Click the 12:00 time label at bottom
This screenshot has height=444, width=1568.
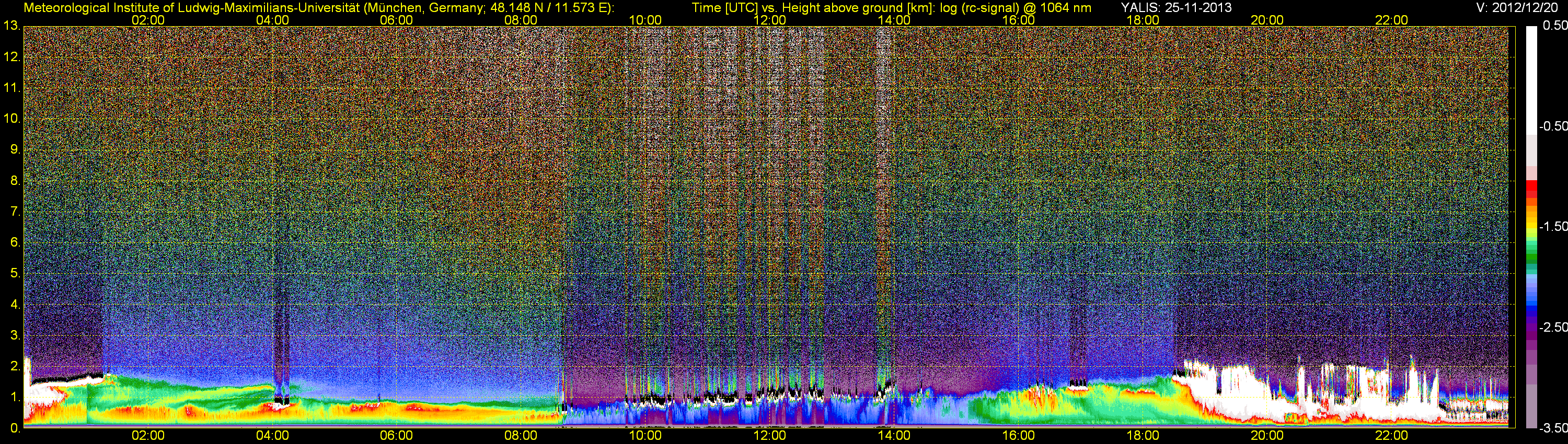point(770,436)
